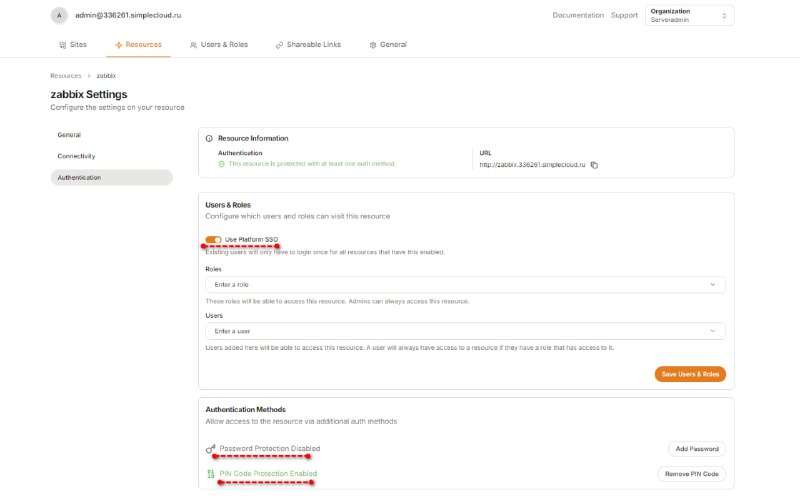Open the Documentation link

tap(578, 15)
